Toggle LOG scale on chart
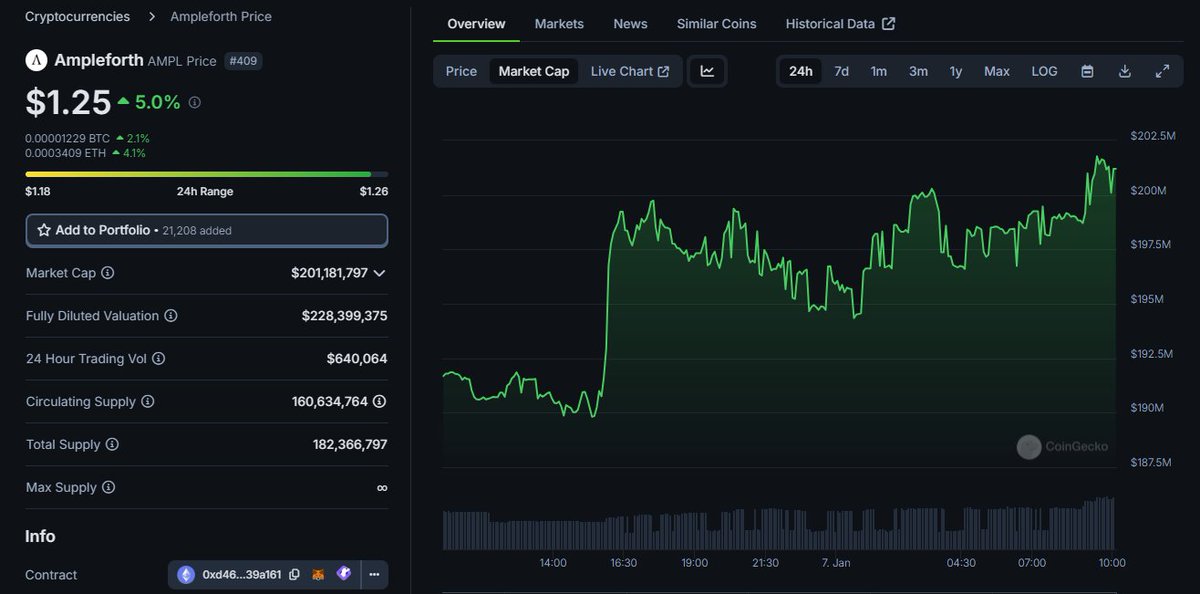This screenshot has width=1200, height=594. 1044,71
